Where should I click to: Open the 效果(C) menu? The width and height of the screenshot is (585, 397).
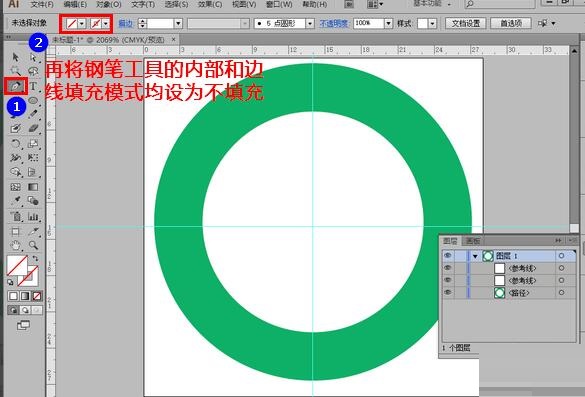click(210, 4)
